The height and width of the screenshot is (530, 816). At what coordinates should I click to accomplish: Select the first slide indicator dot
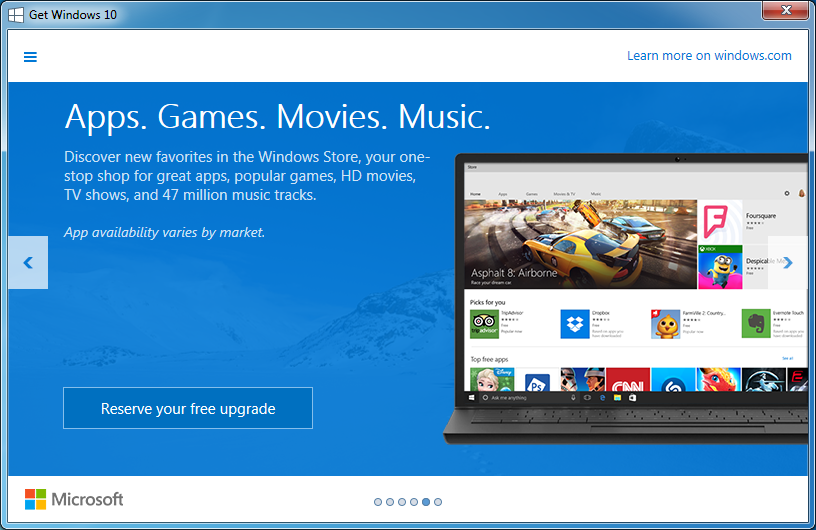tap(378, 502)
